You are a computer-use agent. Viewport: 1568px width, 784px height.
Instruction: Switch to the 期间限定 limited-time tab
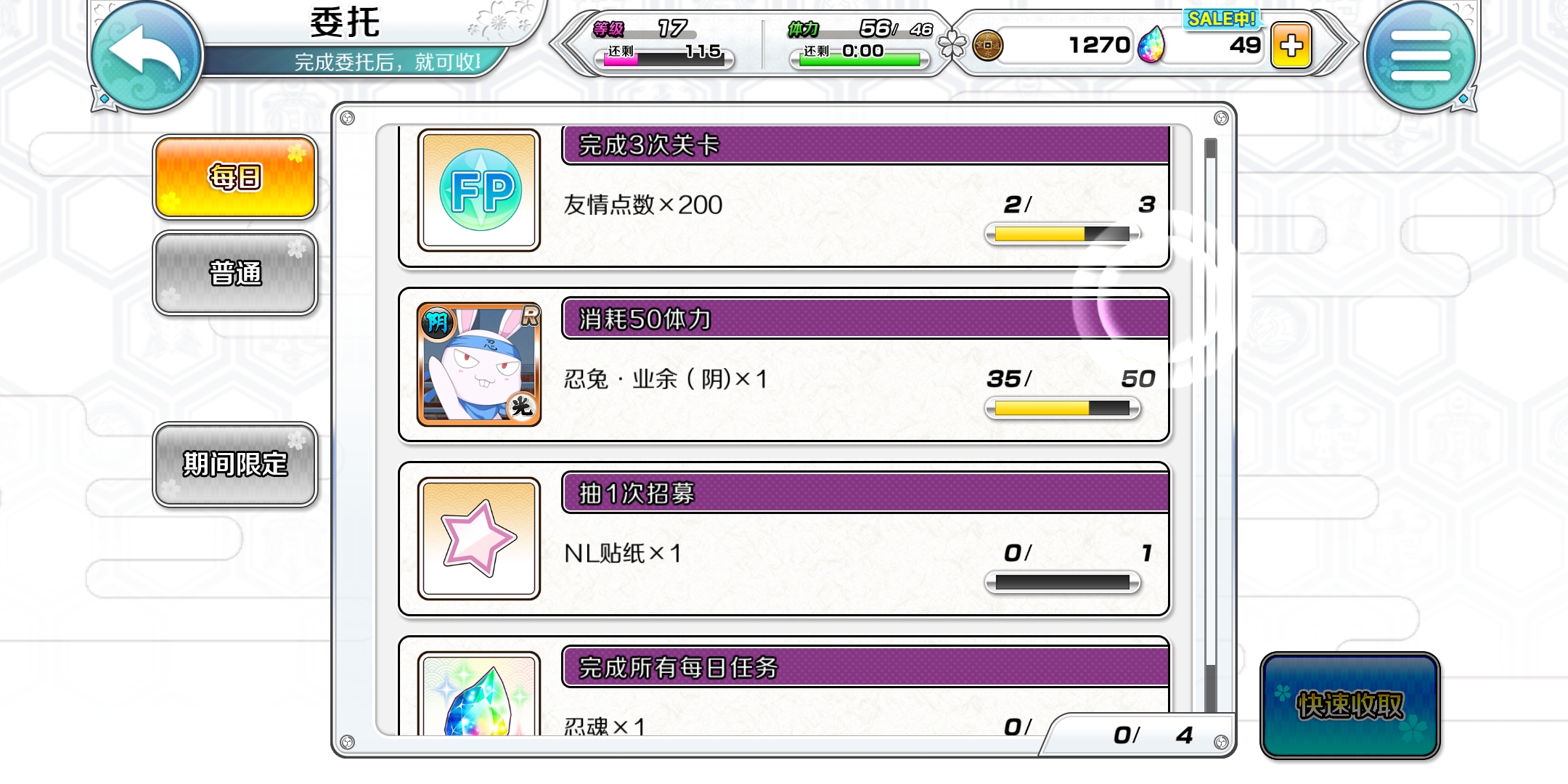pos(235,464)
